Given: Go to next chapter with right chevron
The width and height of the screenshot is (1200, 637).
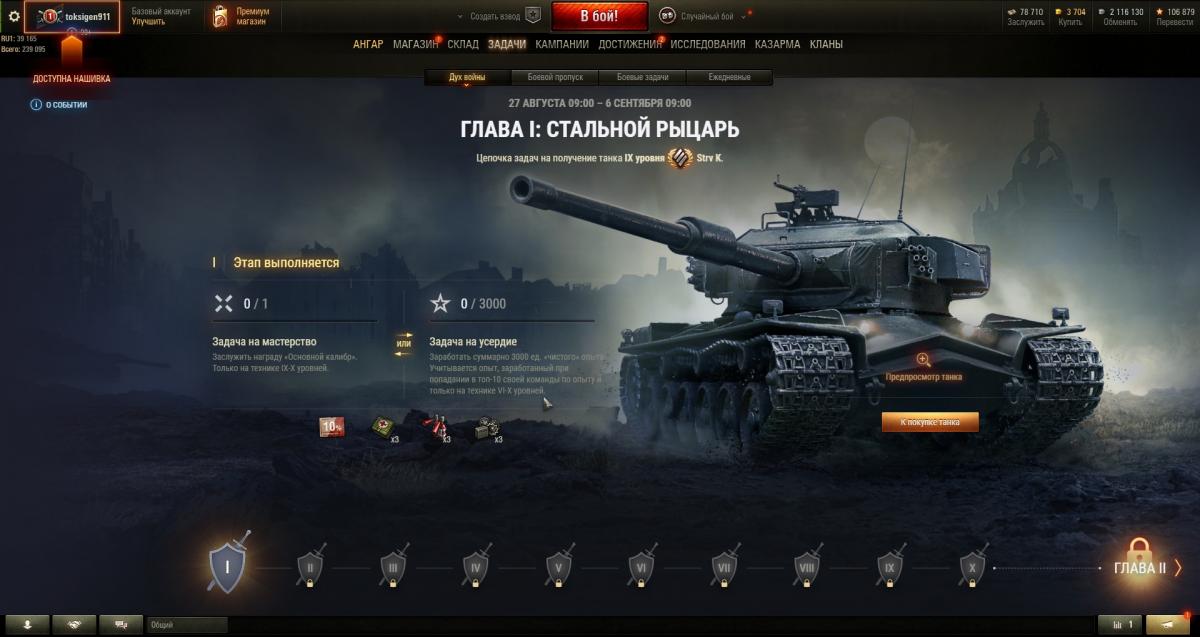Looking at the screenshot, I should 1178,568.
